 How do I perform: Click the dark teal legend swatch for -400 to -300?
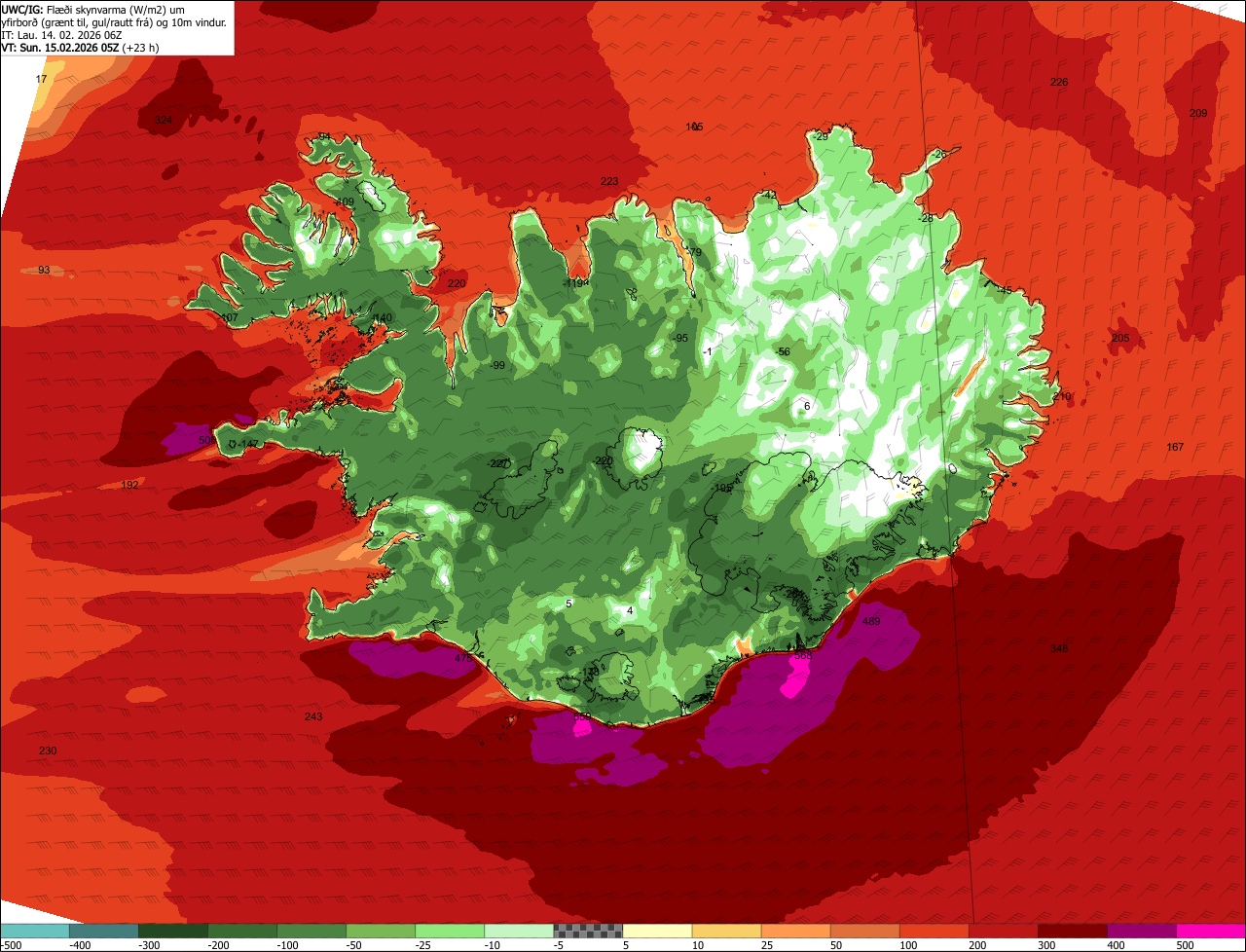104,931
